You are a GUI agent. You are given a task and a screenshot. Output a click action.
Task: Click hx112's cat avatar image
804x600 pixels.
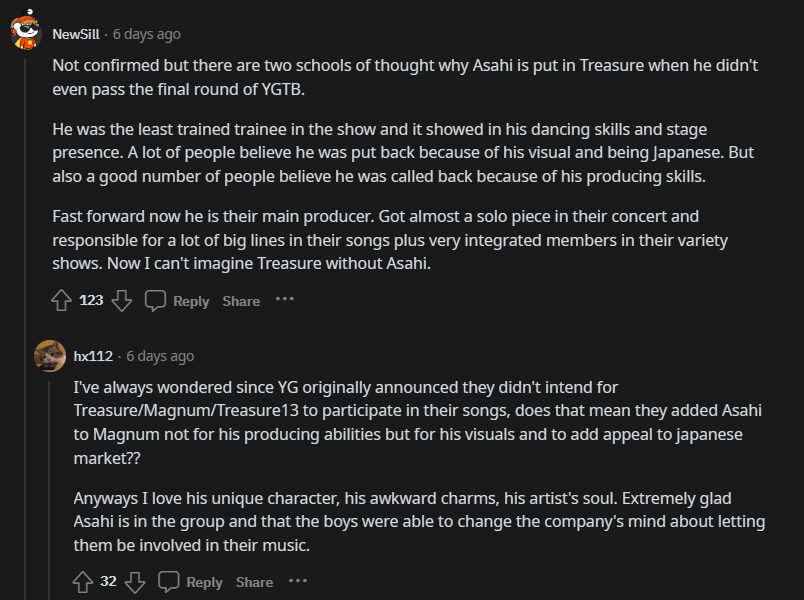50,356
